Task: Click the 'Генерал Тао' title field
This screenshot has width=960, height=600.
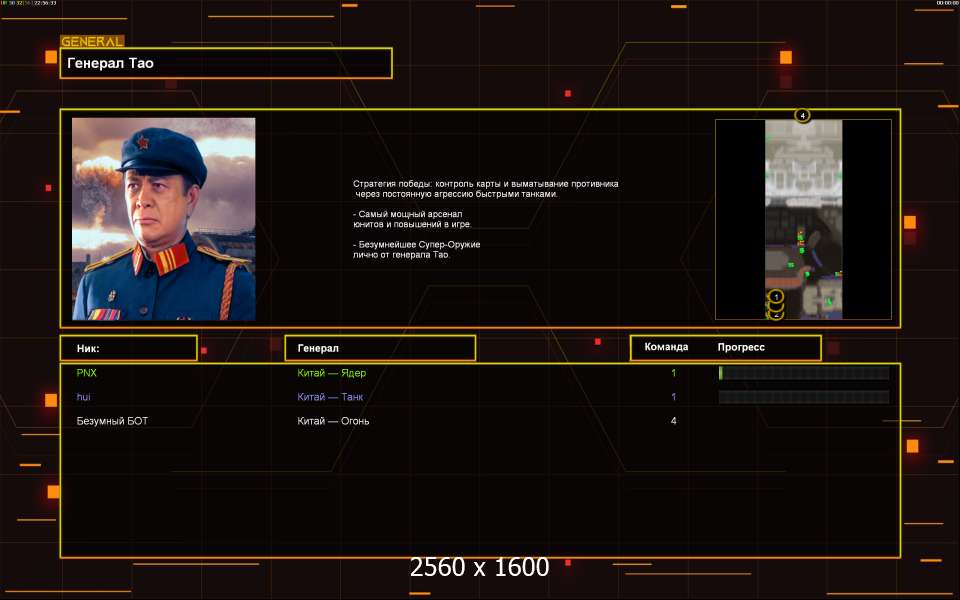Action: coord(226,63)
